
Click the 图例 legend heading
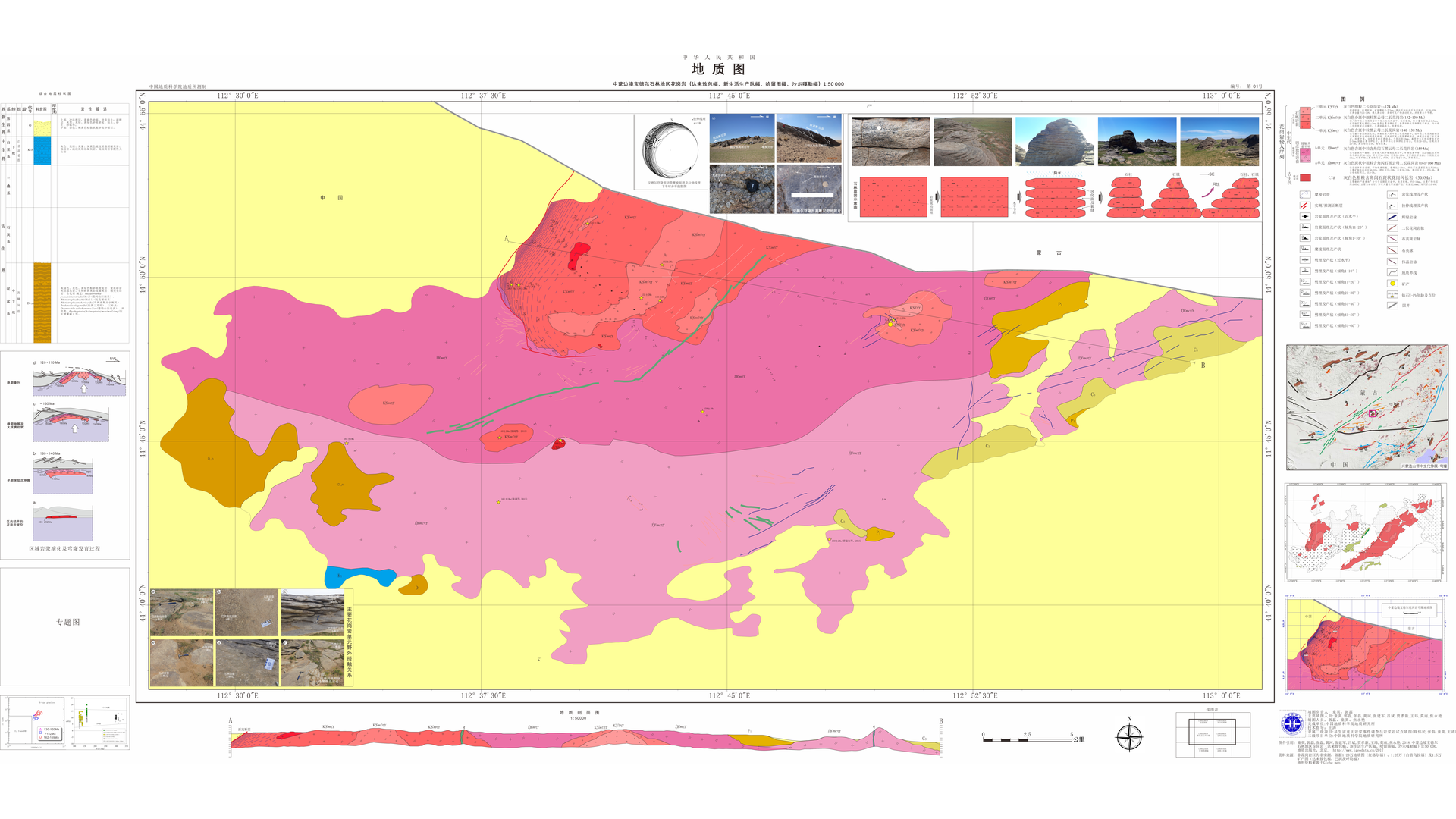[1352, 99]
